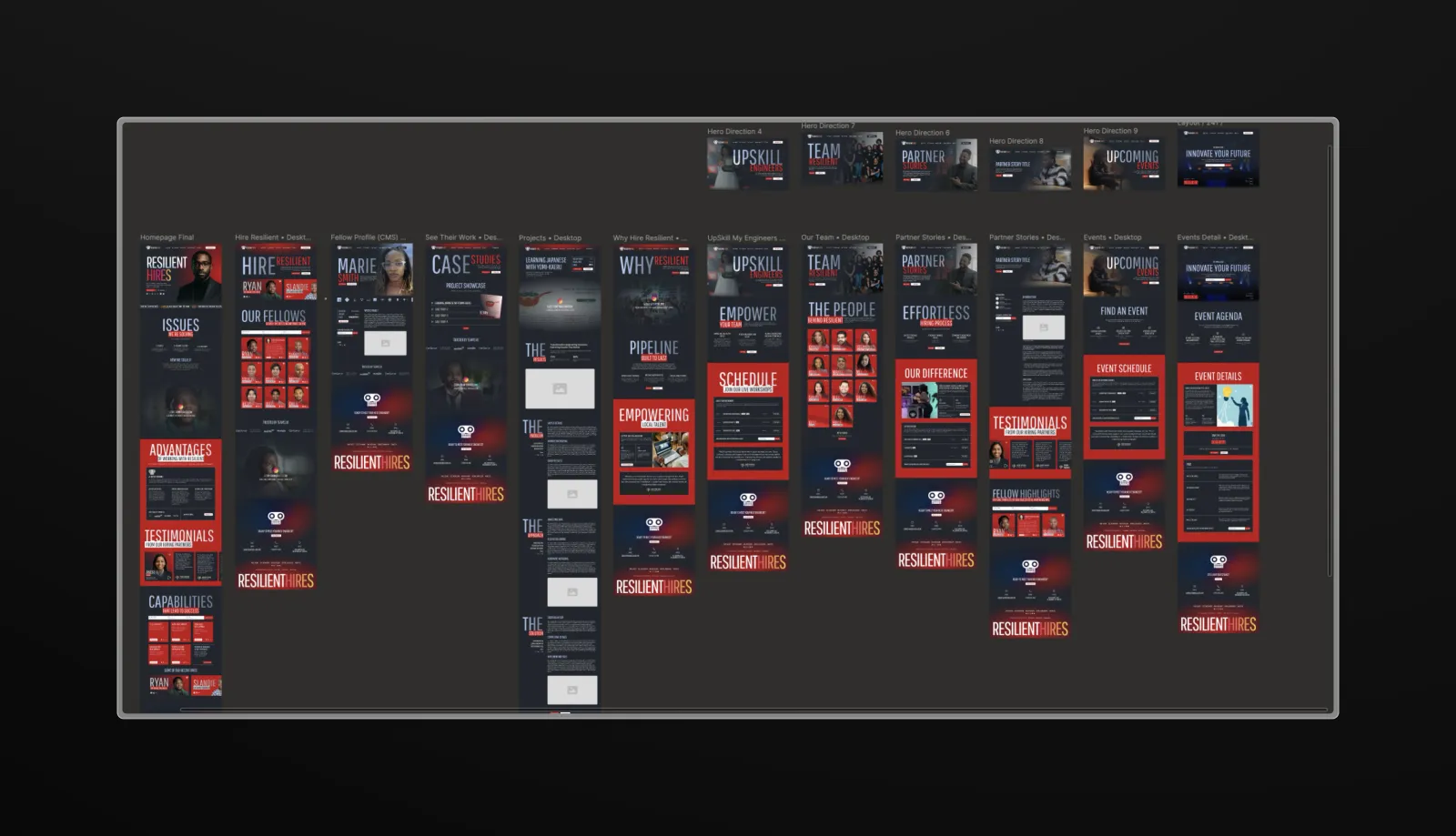Select the "Projects • Desktop" frame label
Screen dimensions: 1456x836
coord(550,238)
